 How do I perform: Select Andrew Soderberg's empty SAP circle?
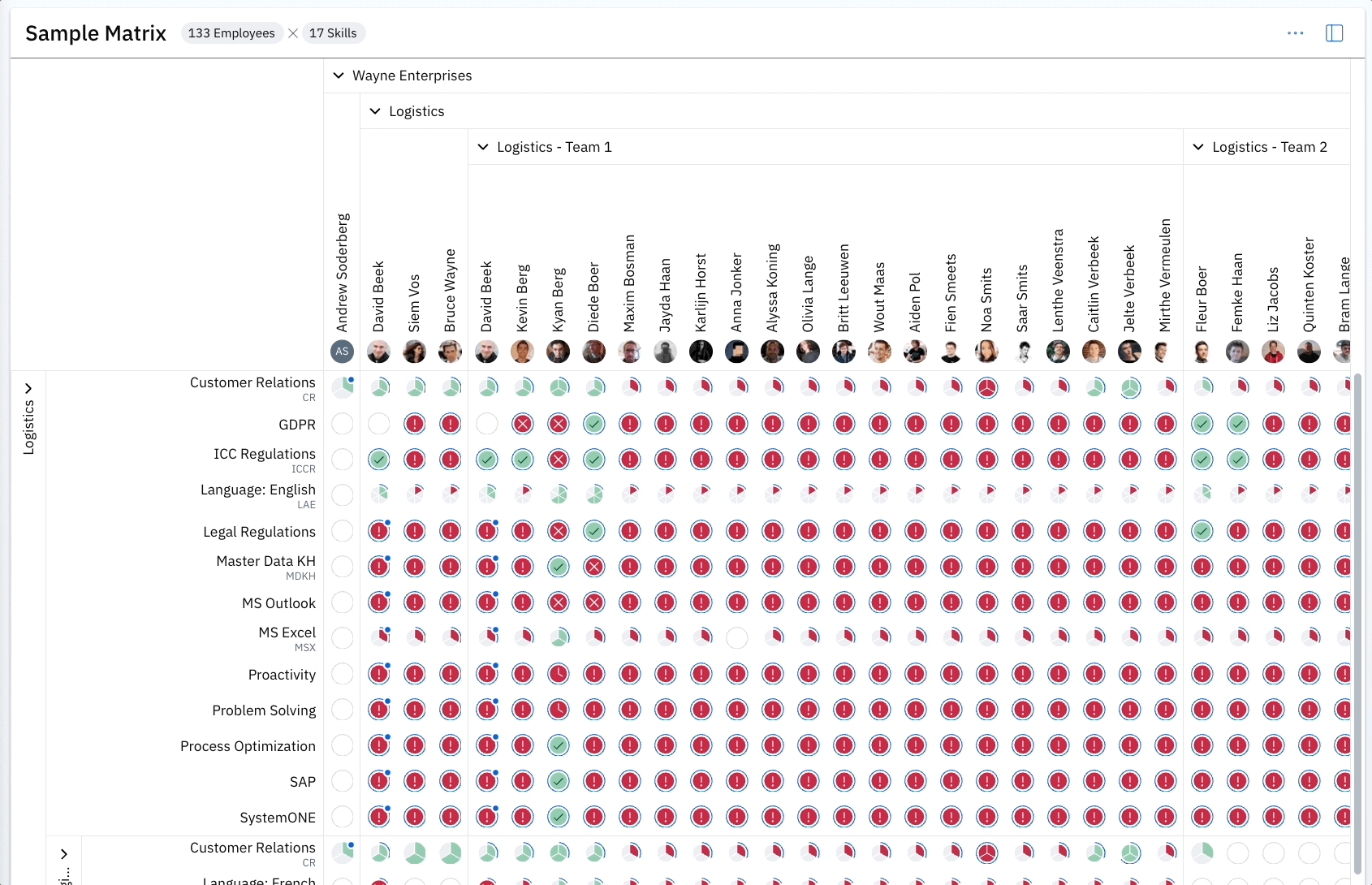click(343, 781)
